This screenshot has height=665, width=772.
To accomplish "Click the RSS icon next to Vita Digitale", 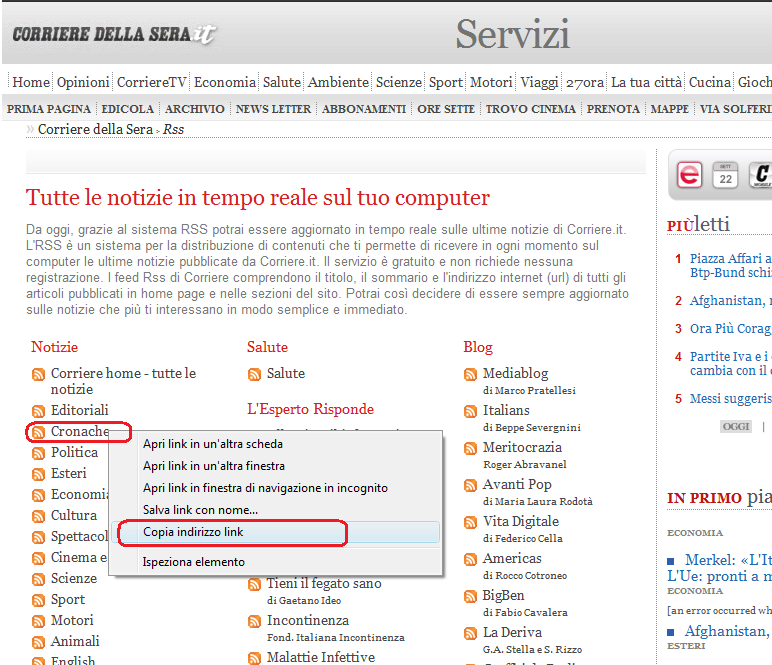I will coord(471,523).
